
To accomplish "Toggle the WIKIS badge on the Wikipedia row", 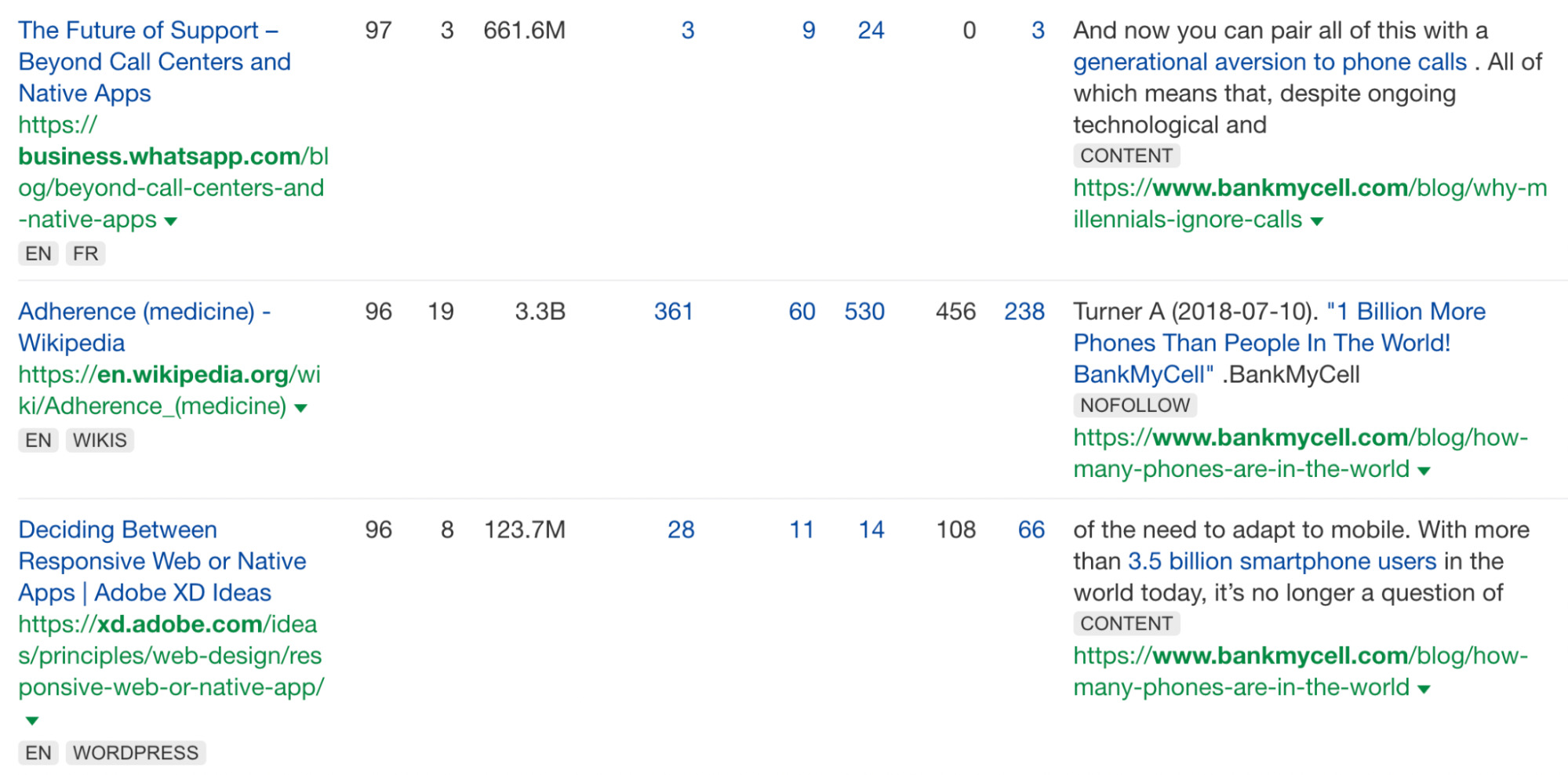I will [100, 439].
